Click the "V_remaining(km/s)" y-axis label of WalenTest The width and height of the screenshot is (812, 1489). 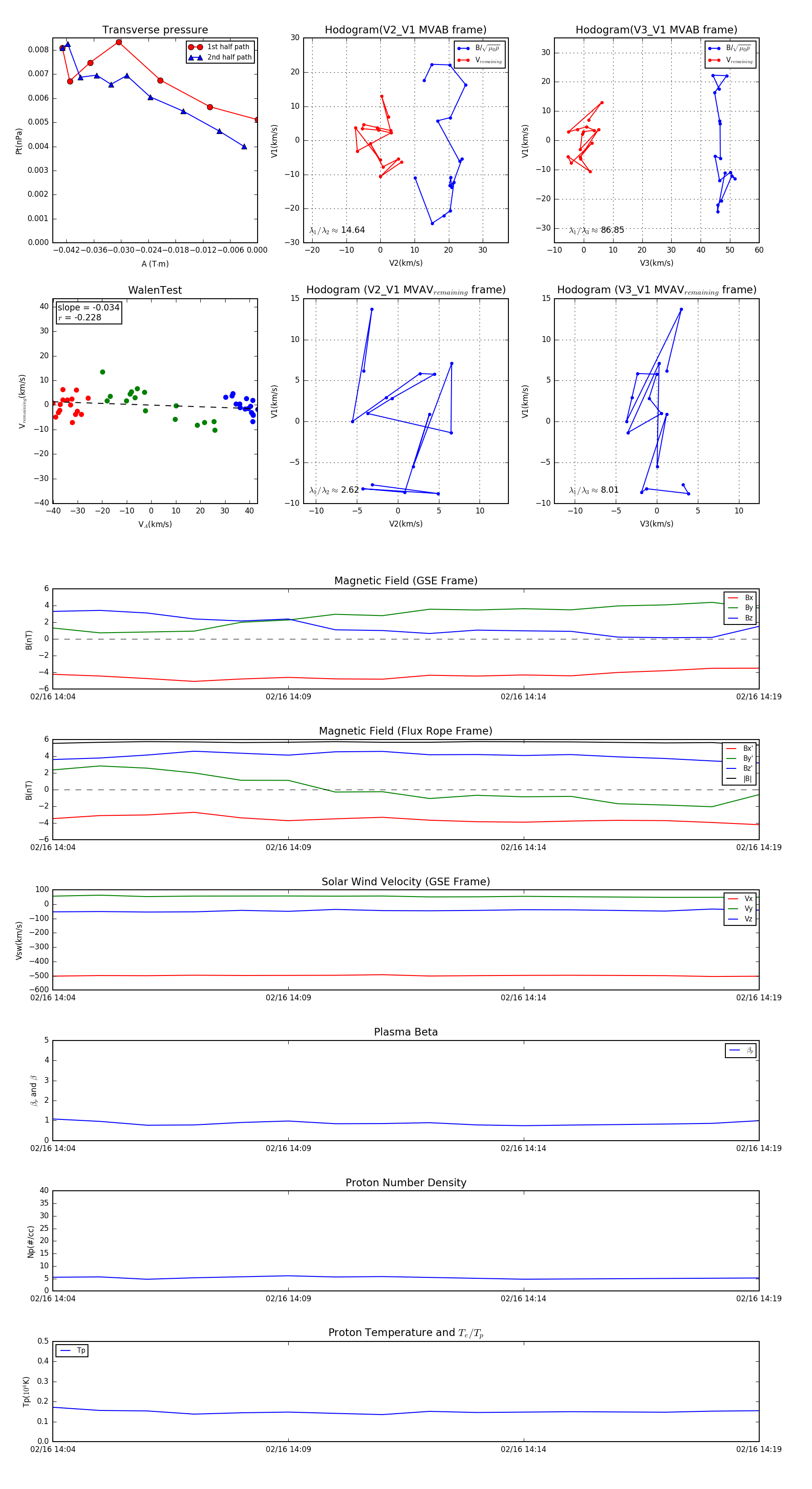[x=23, y=401]
